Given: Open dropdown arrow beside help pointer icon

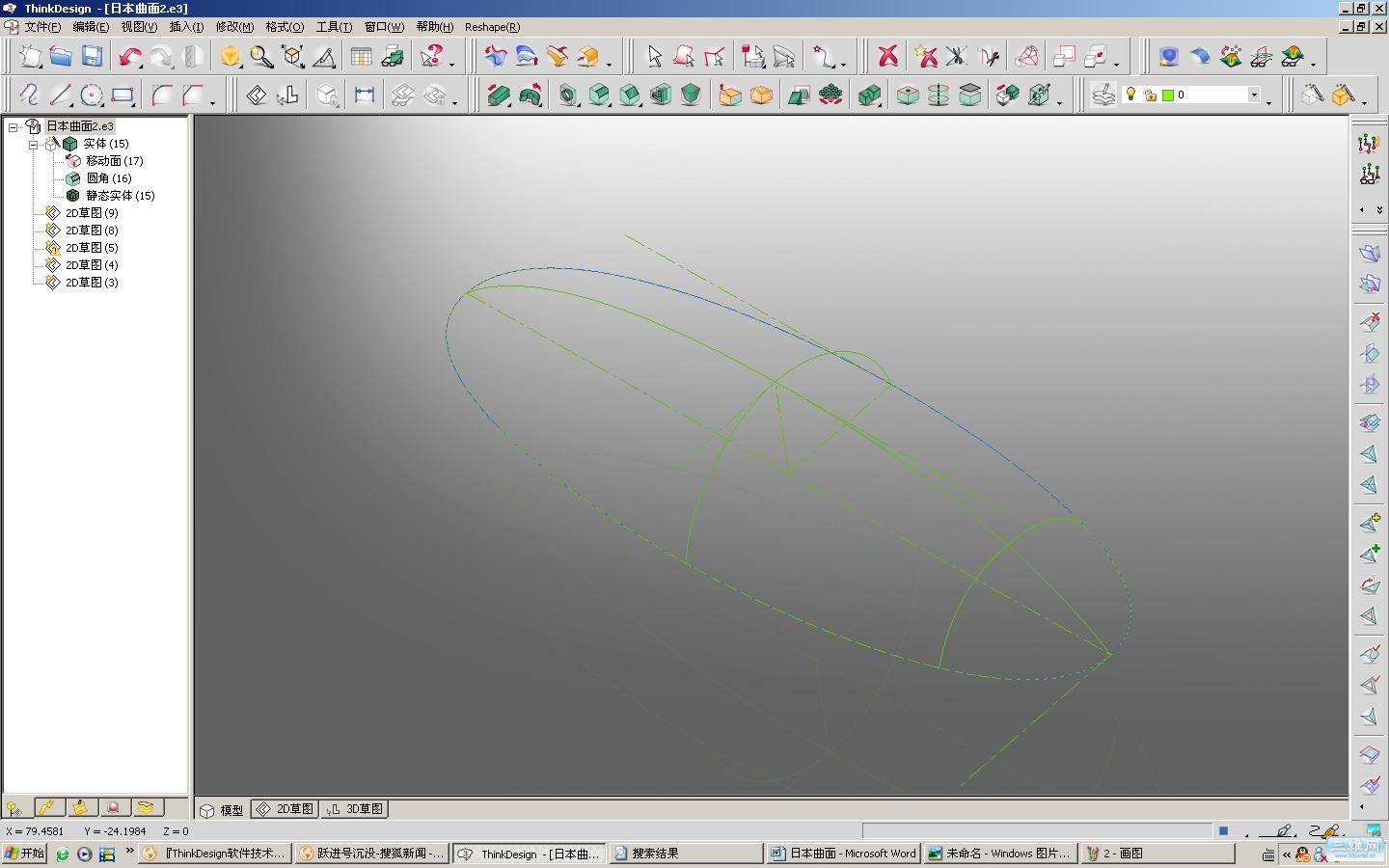Looking at the screenshot, I should coord(451,64).
